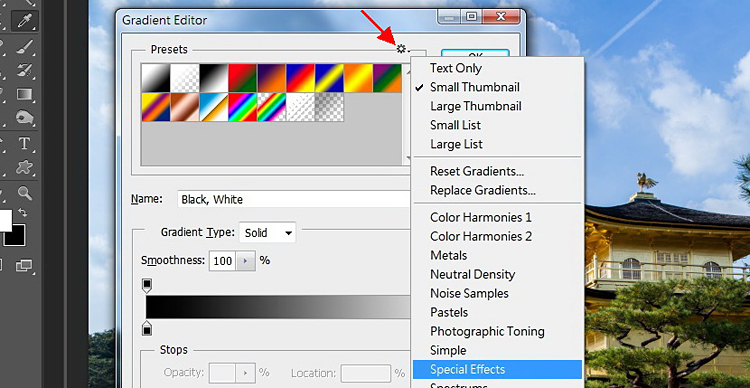
Task: Choose the Red, Green gradient preset
Action: [243, 78]
